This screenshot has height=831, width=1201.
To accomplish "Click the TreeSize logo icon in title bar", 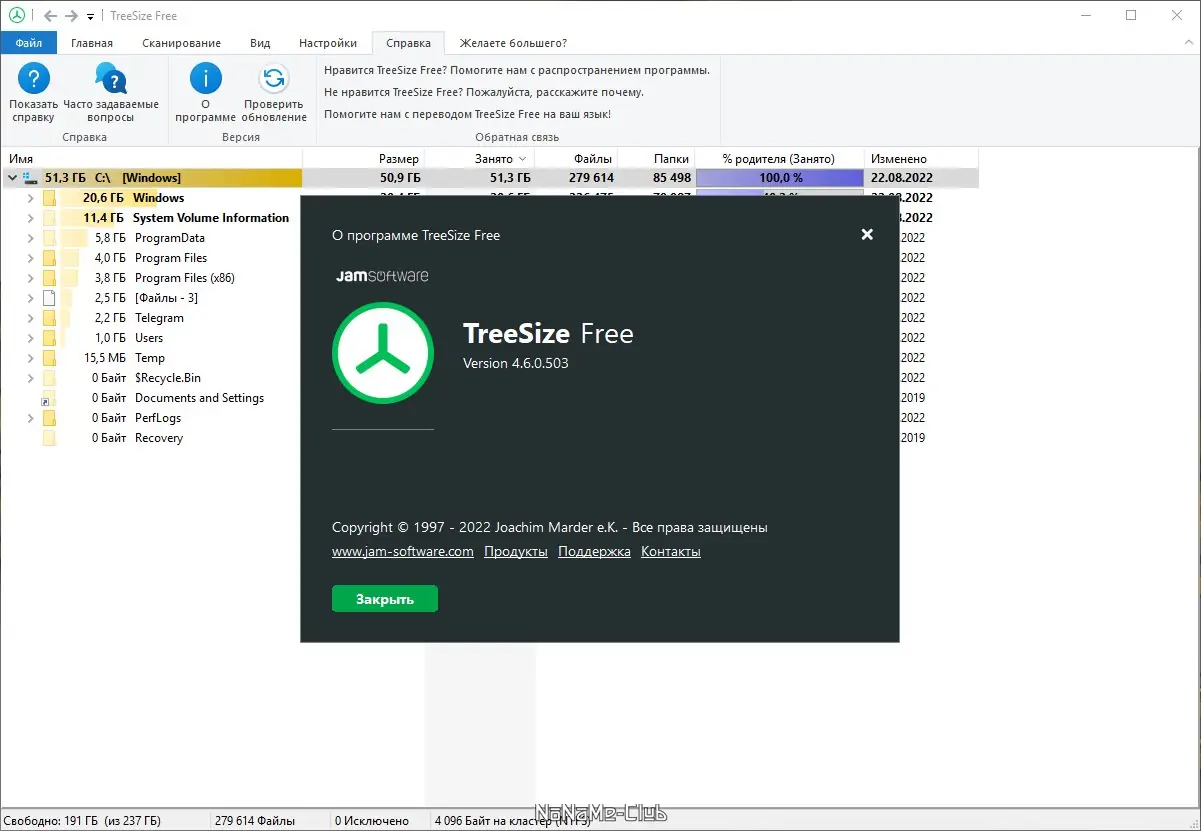I will pos(16,15).
